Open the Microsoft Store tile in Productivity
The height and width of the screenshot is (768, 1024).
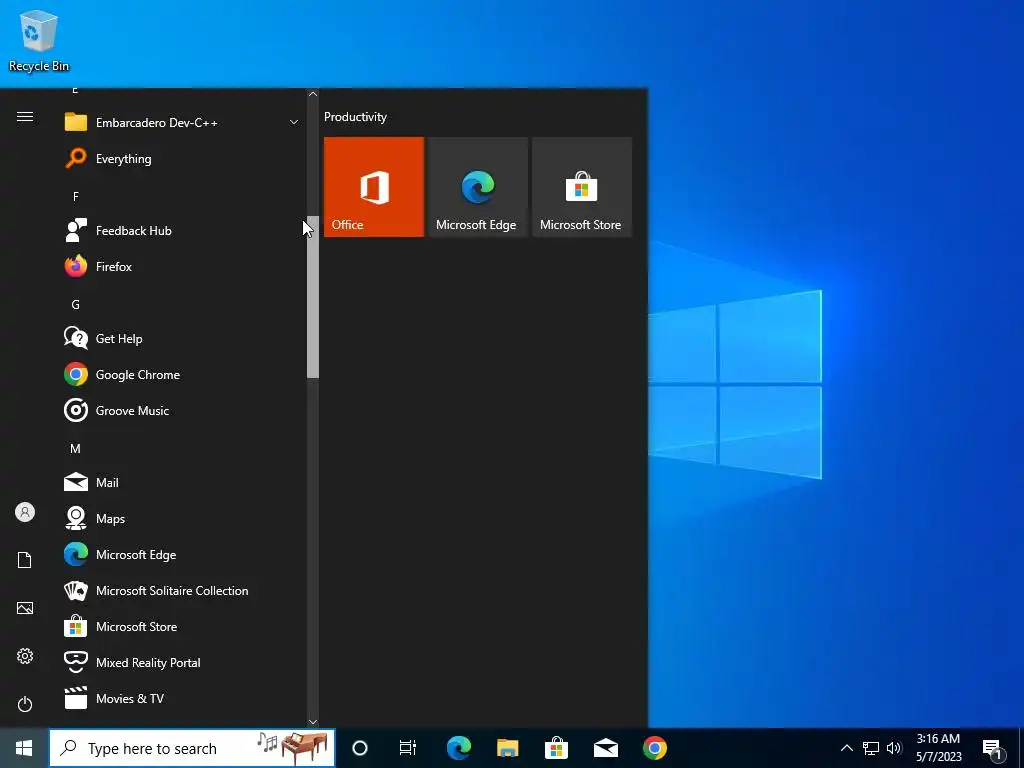click(x=582, y=187)
